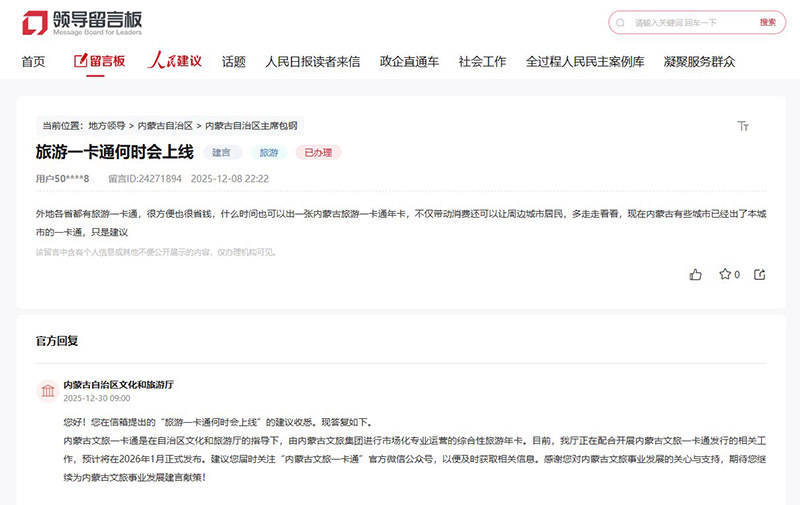Go to 人民建议 section
800x505 pixels.
tap(175, 61)
